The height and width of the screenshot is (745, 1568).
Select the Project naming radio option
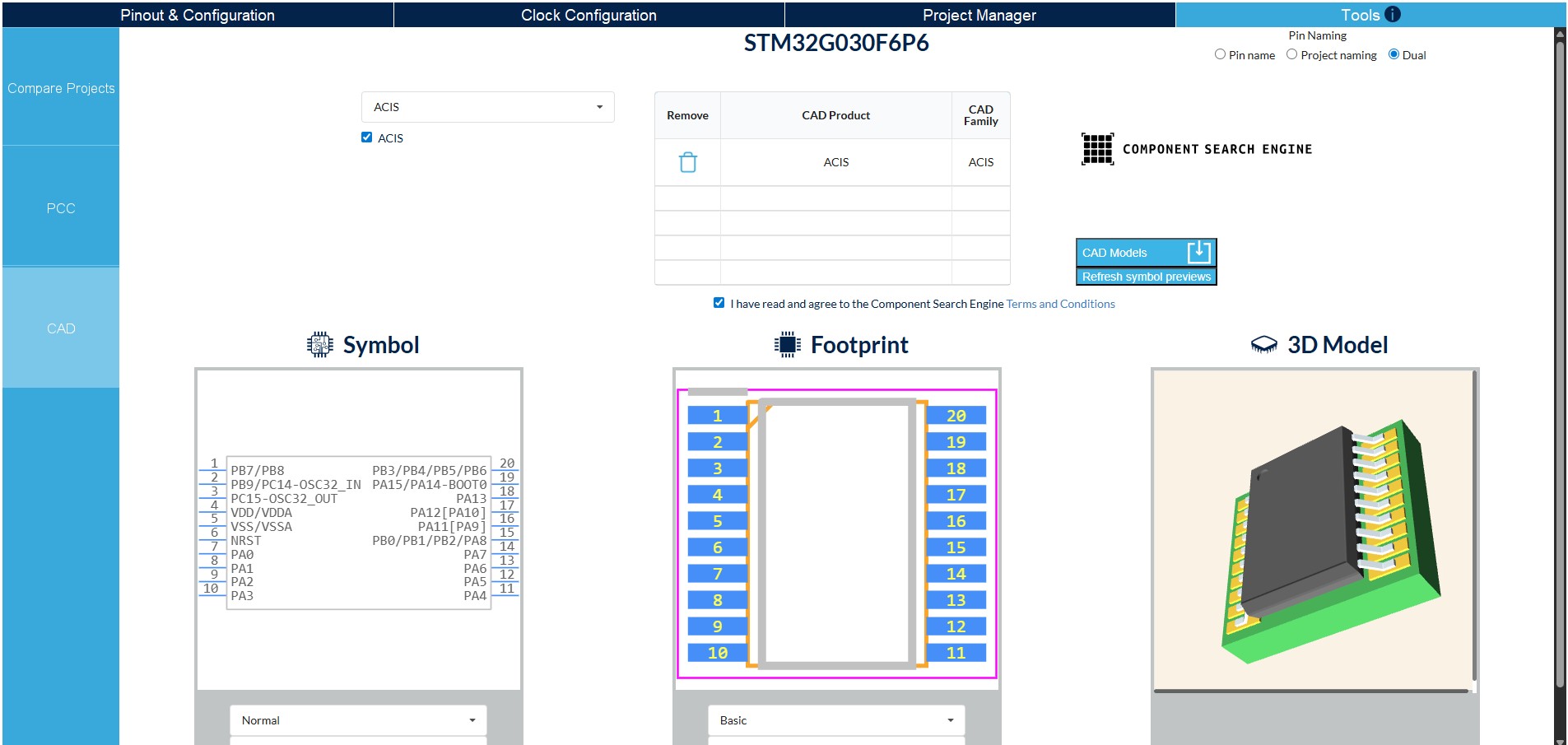click(x=1291, y=54)
